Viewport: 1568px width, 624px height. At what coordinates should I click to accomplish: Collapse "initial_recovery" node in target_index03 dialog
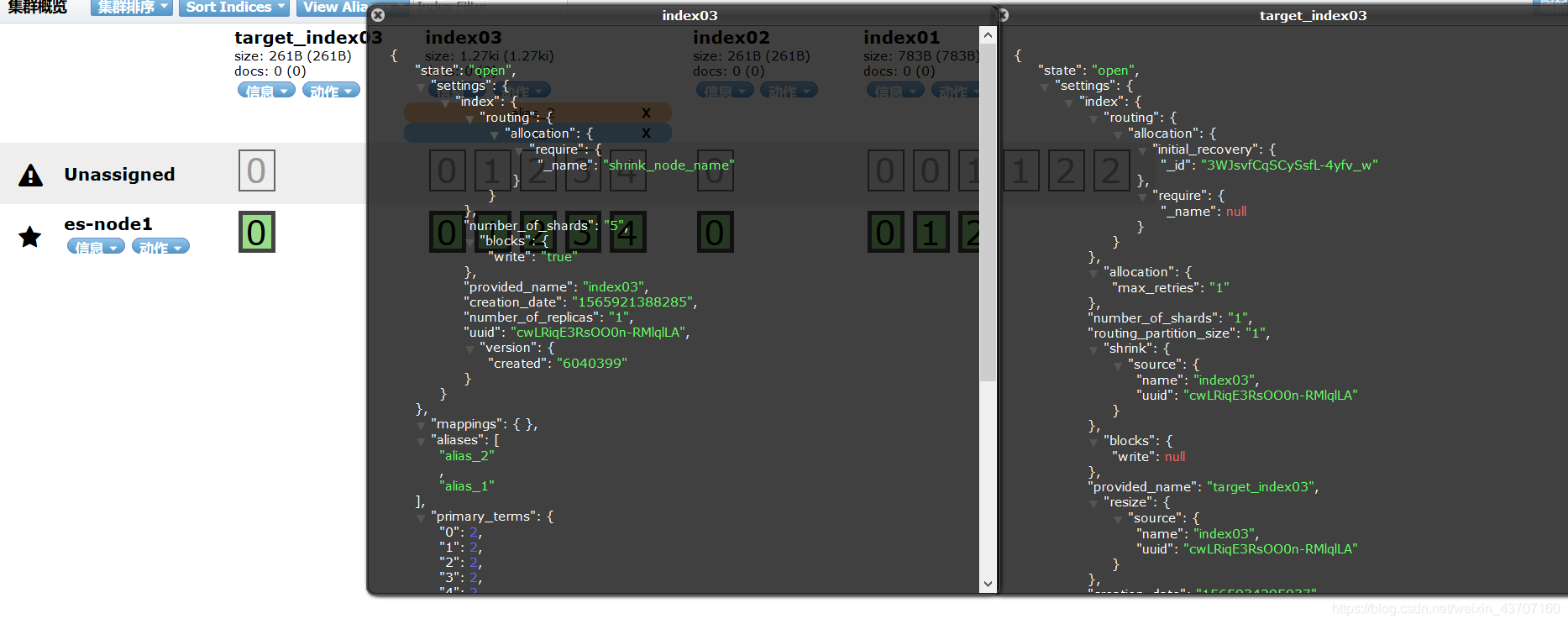1142,150
